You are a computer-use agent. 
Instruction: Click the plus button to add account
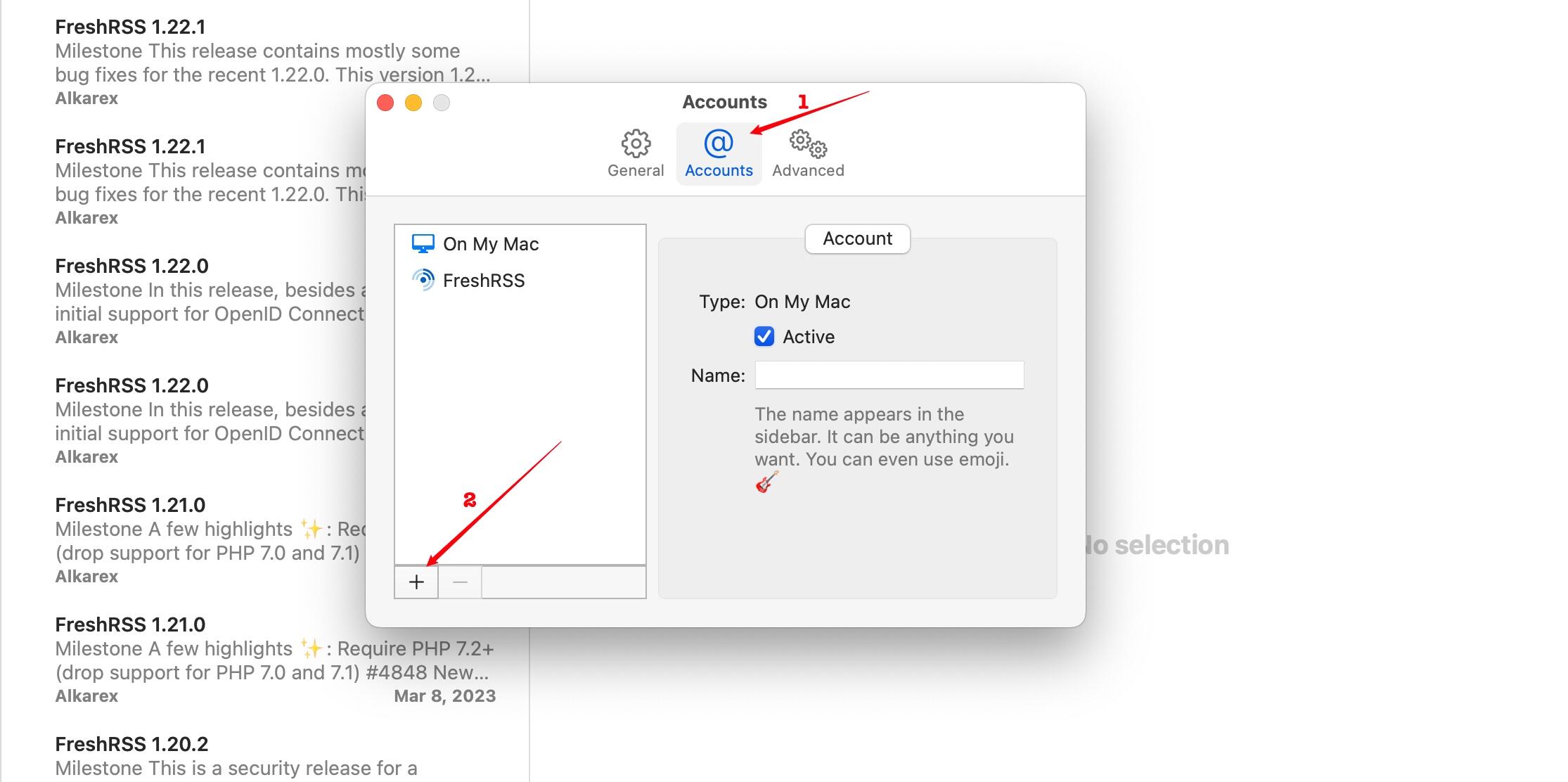(x=416, y=582)
